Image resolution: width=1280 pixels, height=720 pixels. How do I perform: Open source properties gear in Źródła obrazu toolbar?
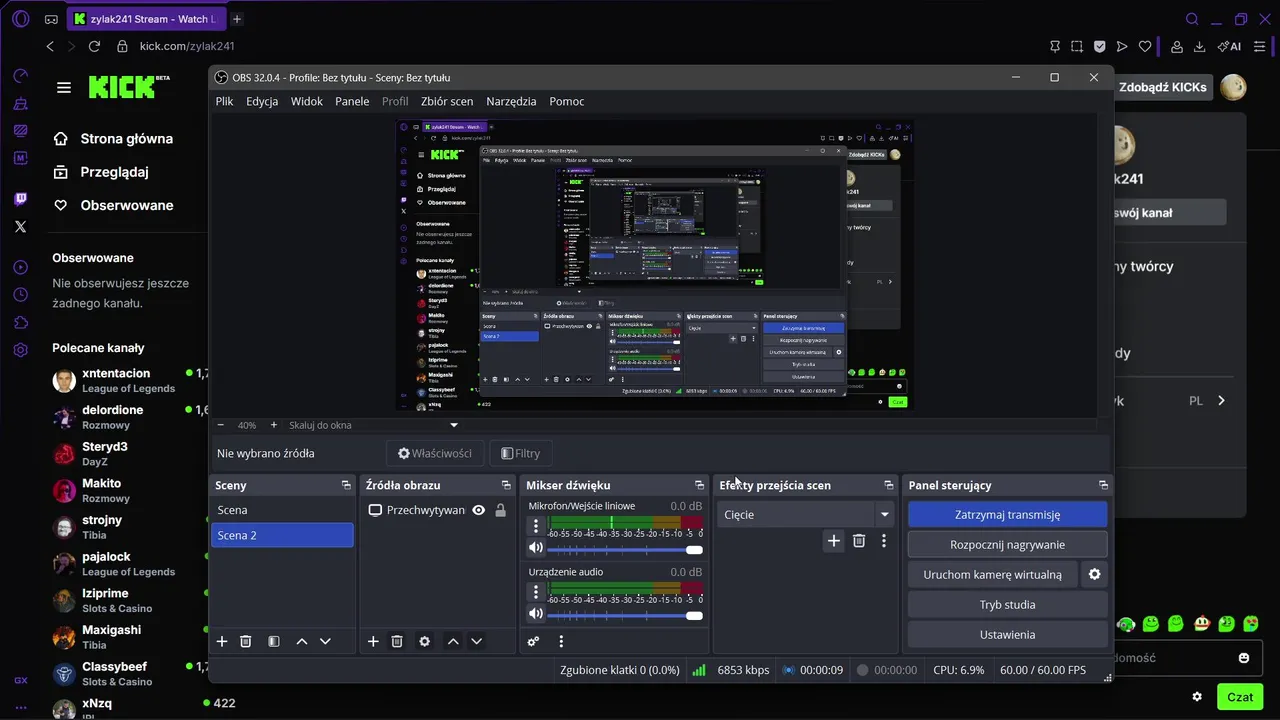tap(424, 642)
